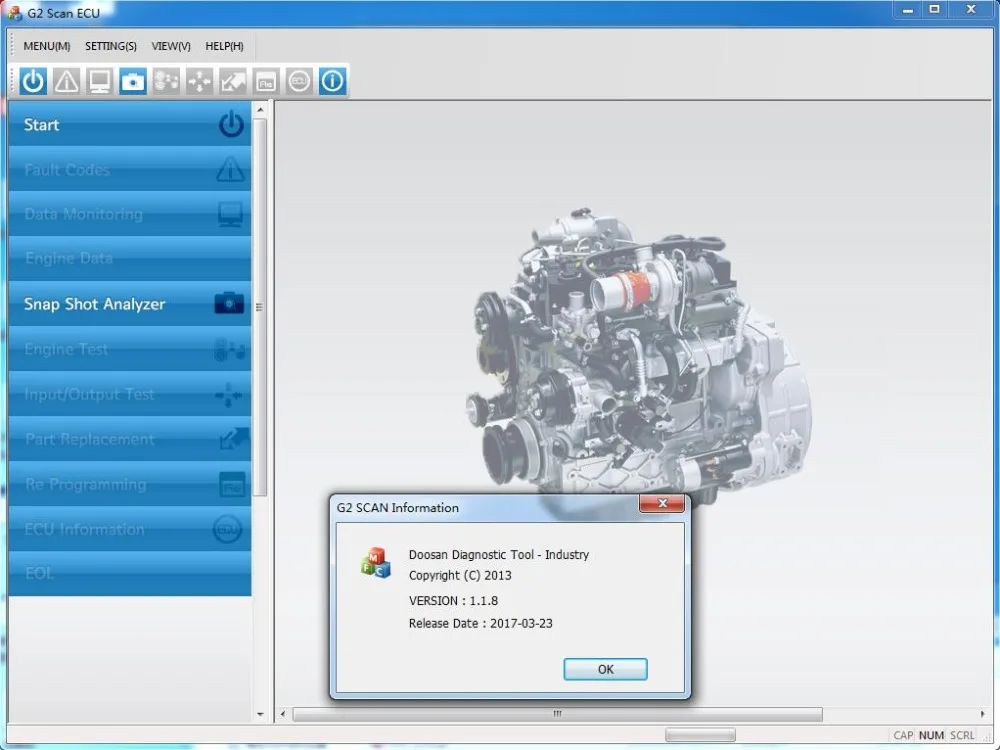Viewport: 1000px width, 750px height.
Task: Open Fault Codes in sidebar
Action: coord(130,169)
